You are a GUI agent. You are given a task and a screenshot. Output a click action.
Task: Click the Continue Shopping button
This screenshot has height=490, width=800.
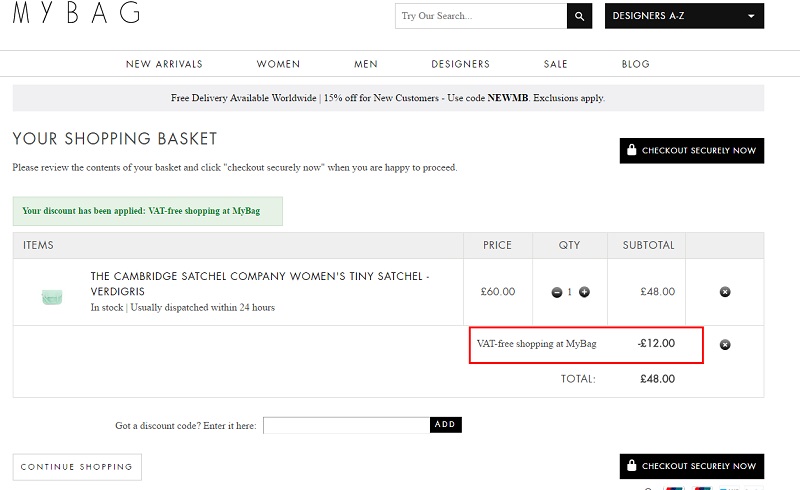point(77,467)
